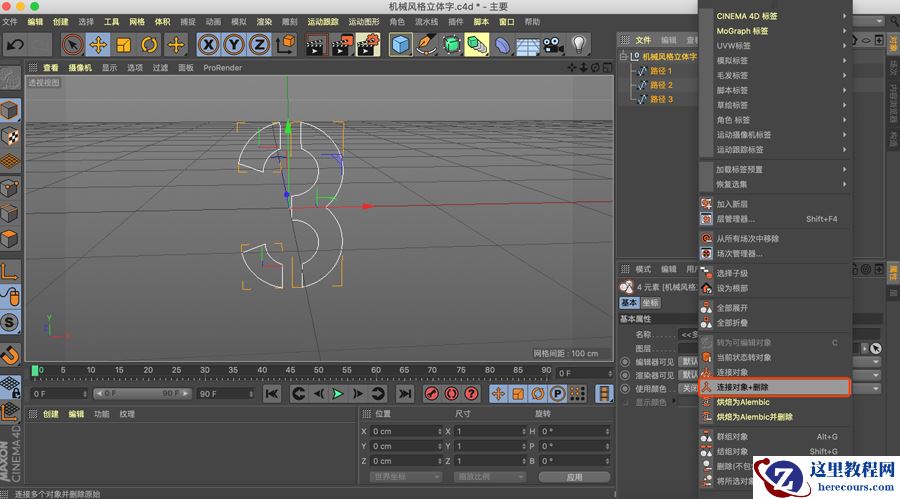Click the Record Active Objects button
This screenshot has width=900, height=499.
[x=432, y=393]
